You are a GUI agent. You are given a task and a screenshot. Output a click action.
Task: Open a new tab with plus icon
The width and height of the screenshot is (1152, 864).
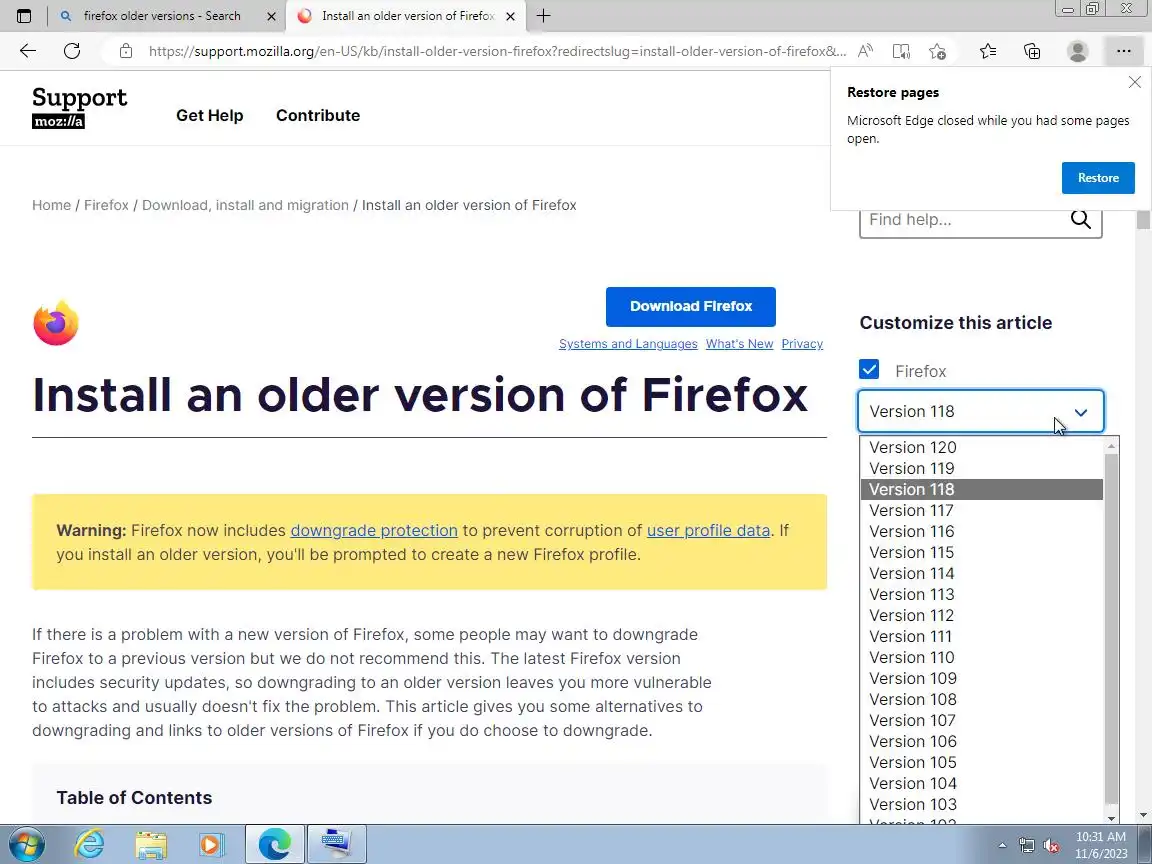(544, 15)
